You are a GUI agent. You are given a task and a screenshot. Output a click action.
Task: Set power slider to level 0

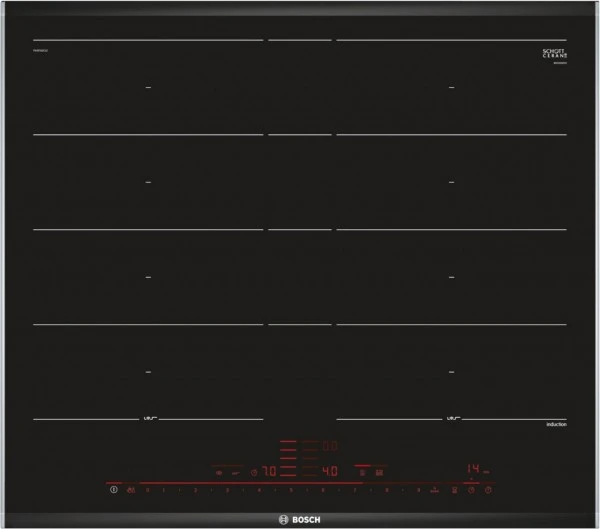[147, 490]
